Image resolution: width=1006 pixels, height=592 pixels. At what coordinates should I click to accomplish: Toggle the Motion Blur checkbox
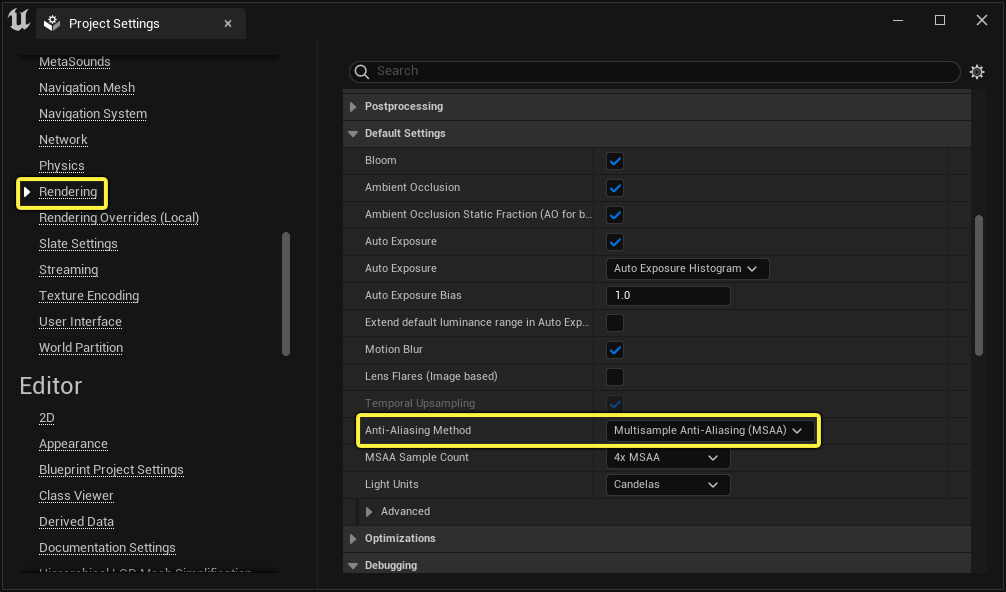click(x=615, y=350)
